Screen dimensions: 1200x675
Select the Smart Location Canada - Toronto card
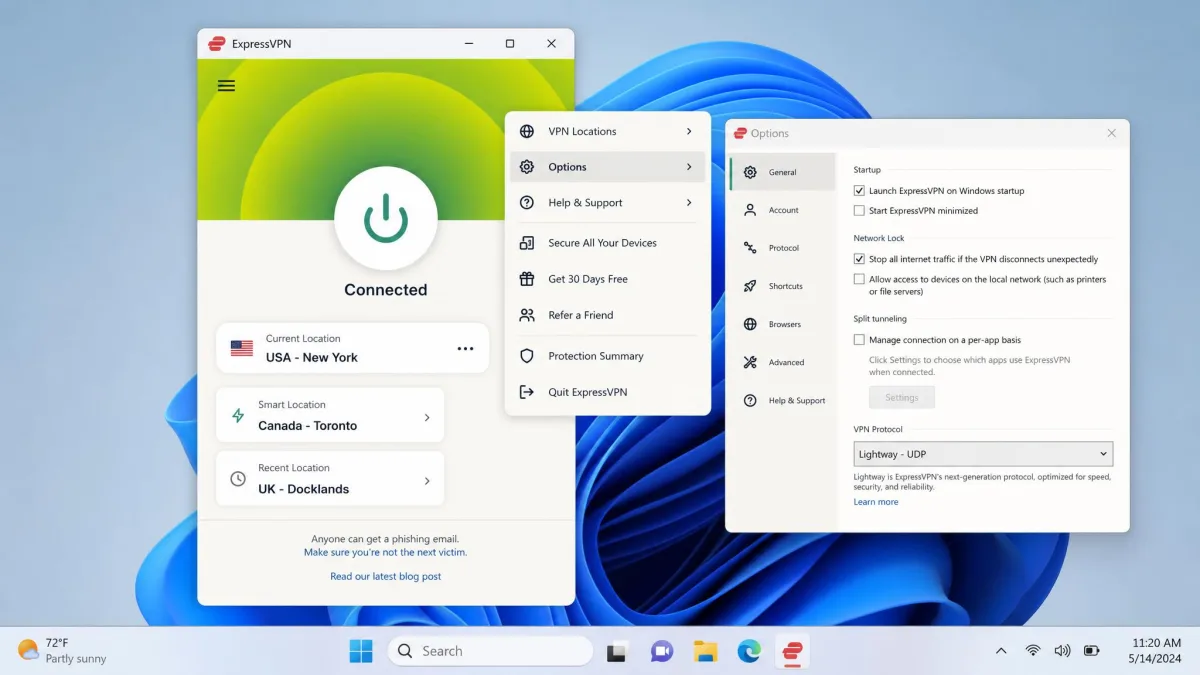coord(330,415)
